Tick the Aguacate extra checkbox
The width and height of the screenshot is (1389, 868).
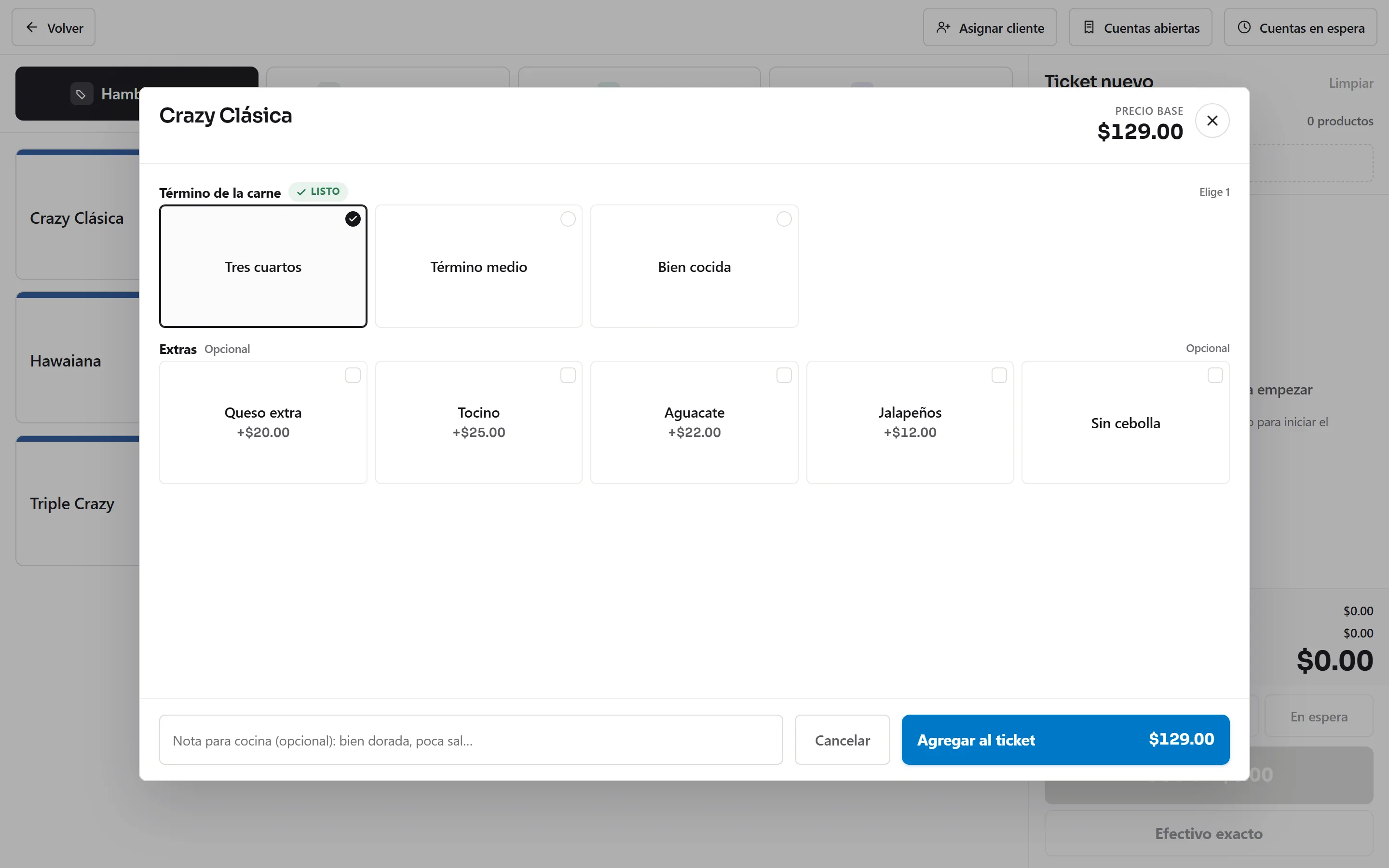(x=783, y=376)
